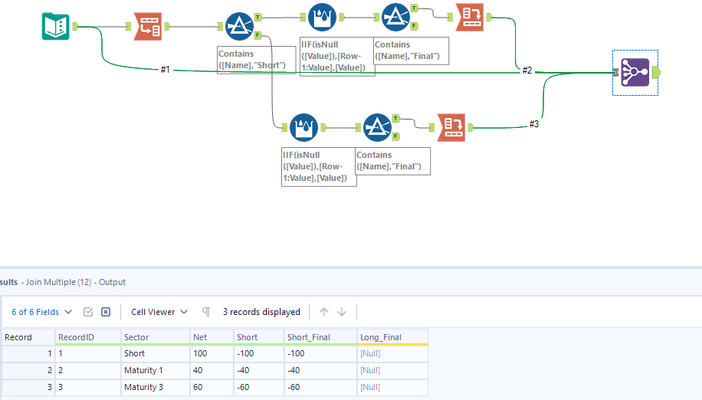Select the #3 connection label
Image resolution: width=702 pixels, height=400 pixels.
(534, 124)
